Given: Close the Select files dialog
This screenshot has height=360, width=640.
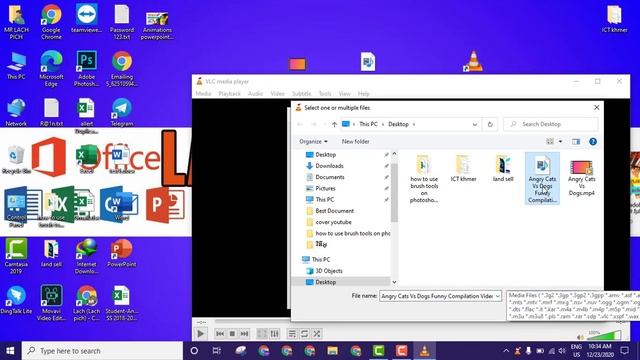Looking at the screenshot, I should tap(596, 107).
